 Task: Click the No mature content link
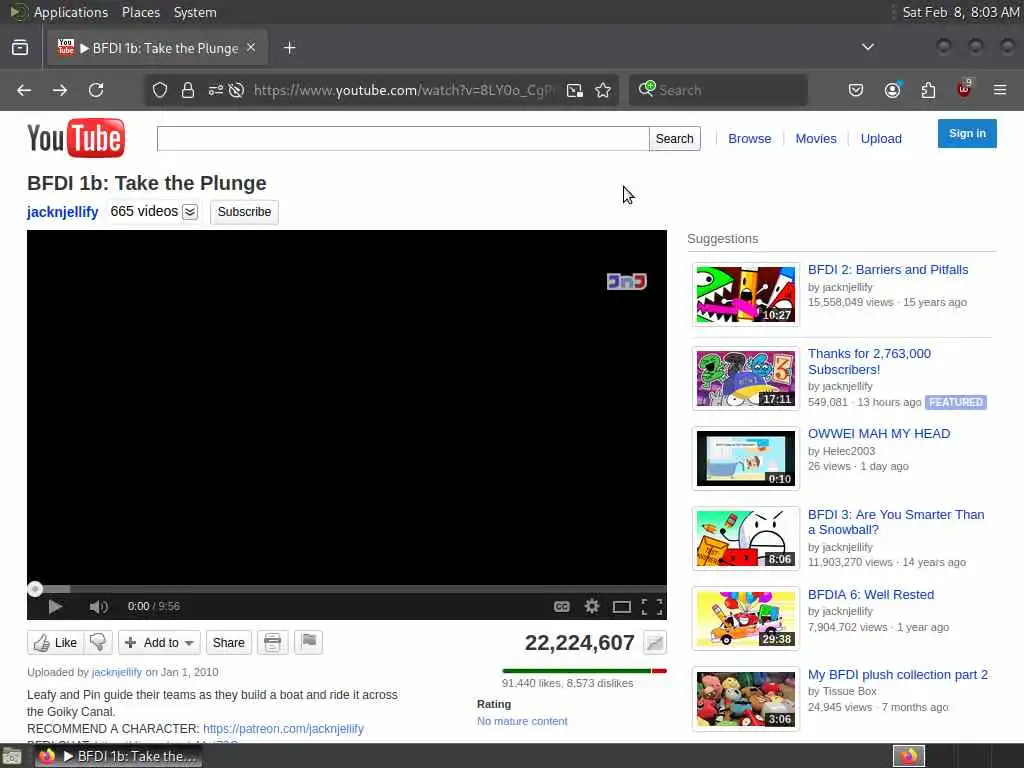point(522,721)
